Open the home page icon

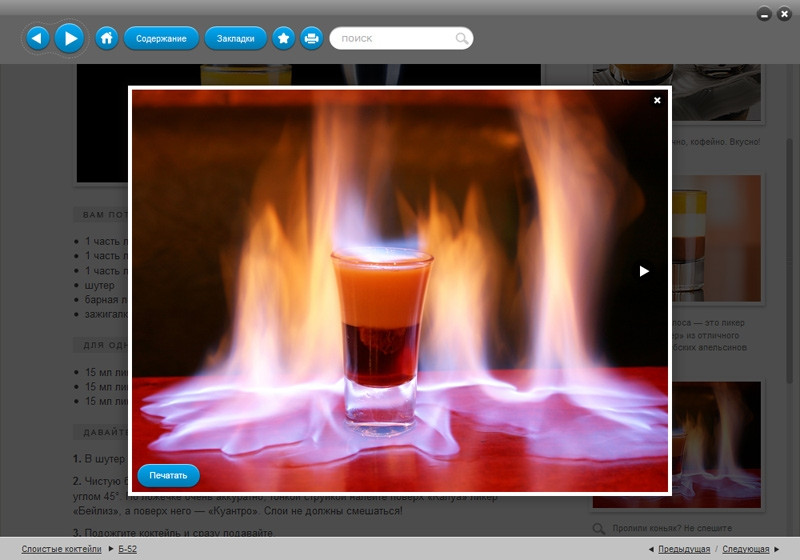pos(107,38)
